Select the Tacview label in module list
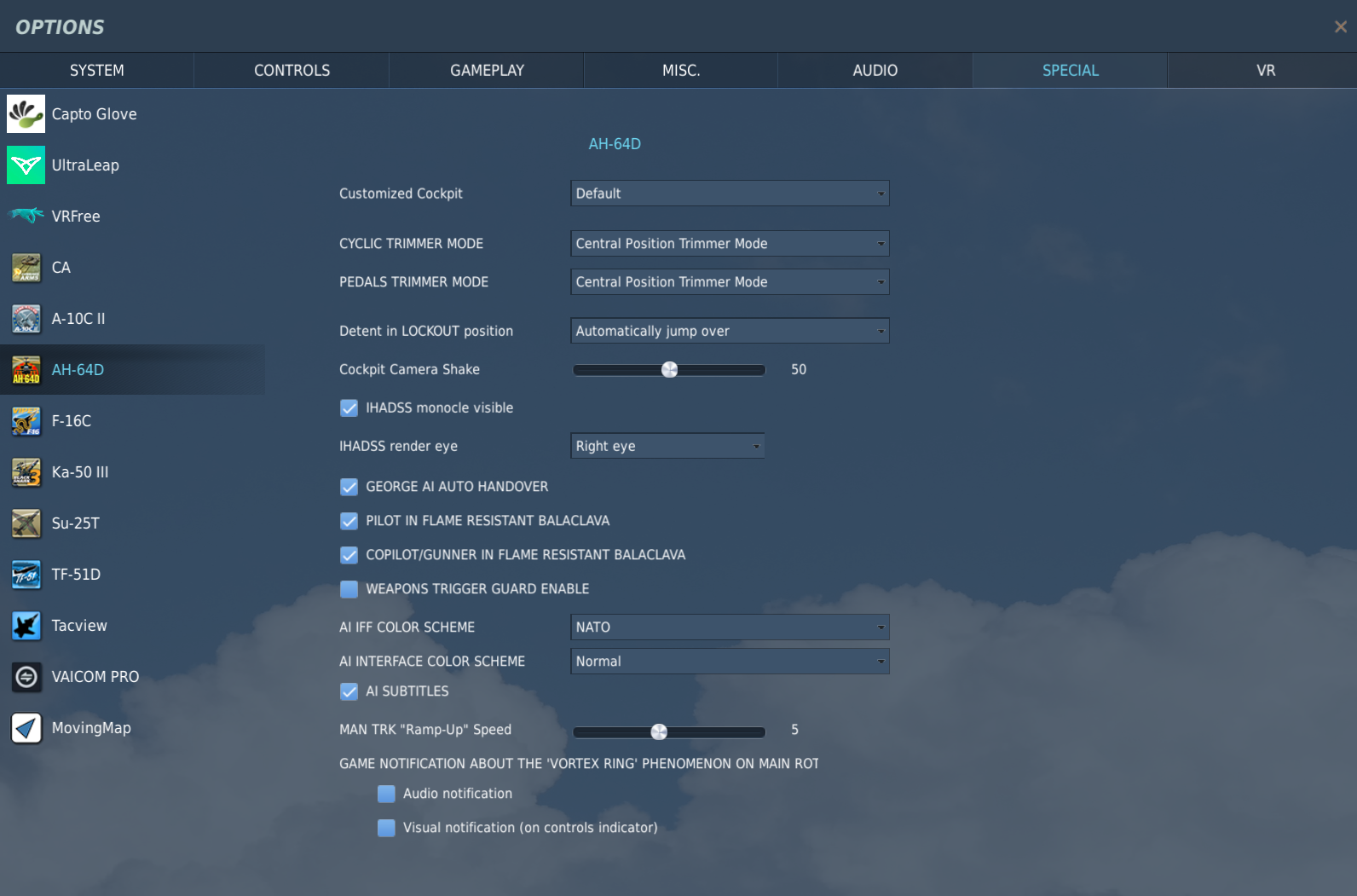Screen dimensions: 1357x896 (x=79, y=626)
